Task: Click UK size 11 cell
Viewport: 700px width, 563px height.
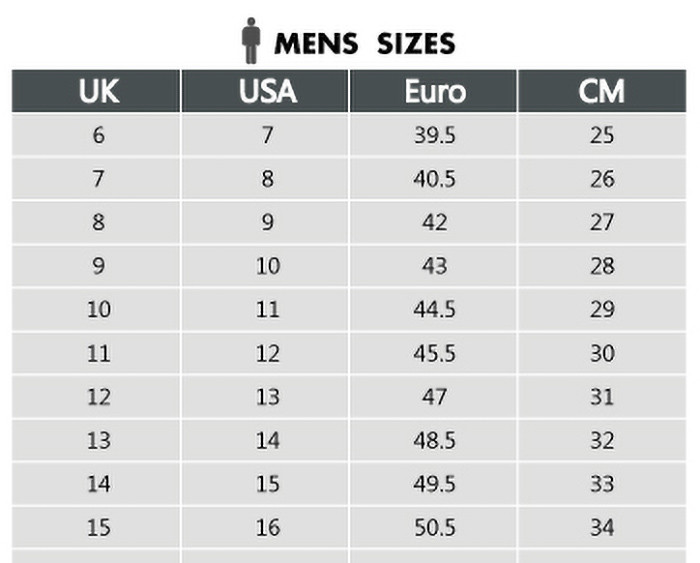Action: click(x=96, y=353)
